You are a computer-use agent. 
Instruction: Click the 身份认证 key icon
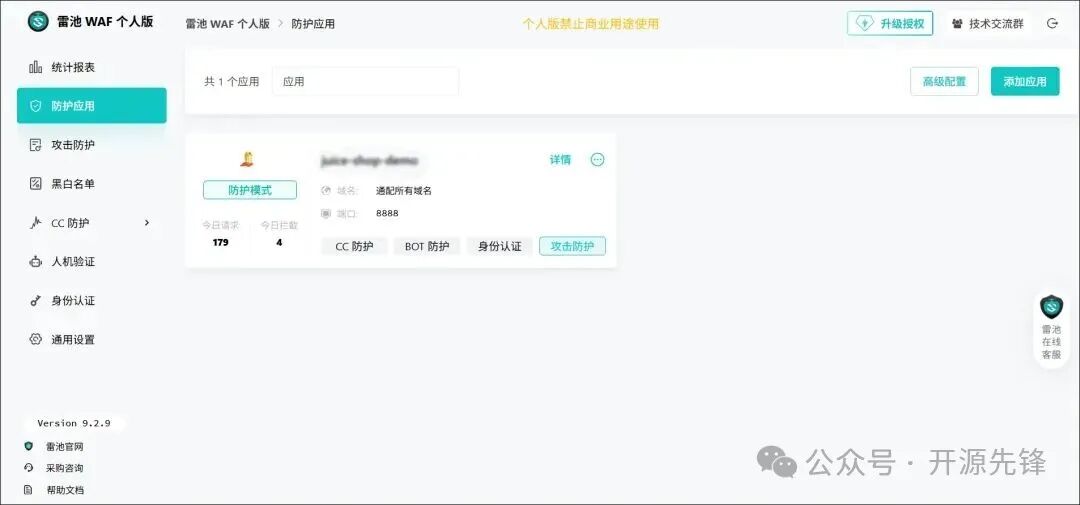click(x=35, y=301)
